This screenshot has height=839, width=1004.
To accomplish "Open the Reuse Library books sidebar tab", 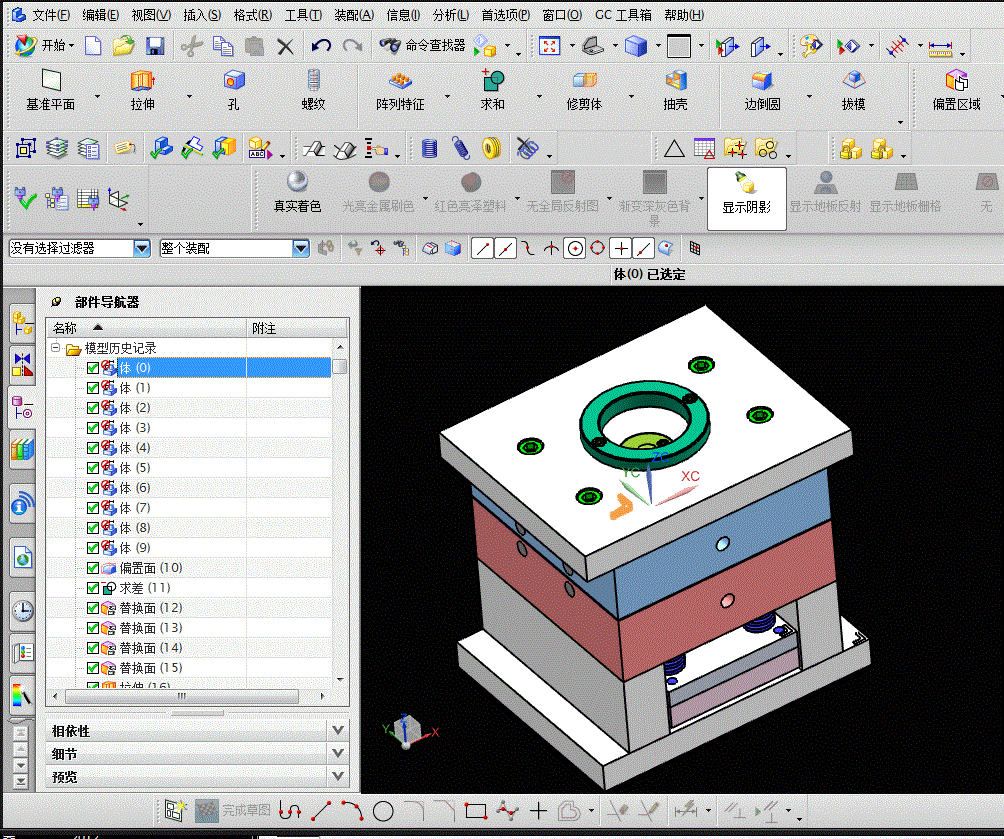I will (22, 449).
